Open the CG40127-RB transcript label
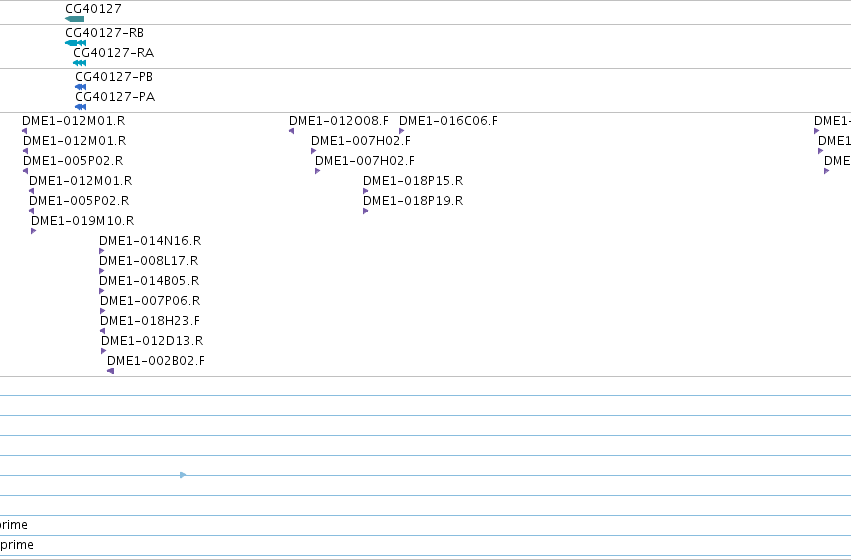This screenshot has width=851, height=560. (x=105, y=33)
